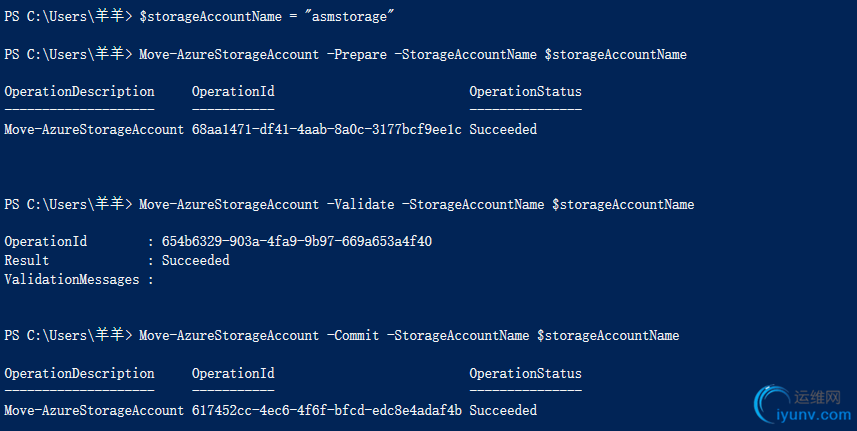Image resolution: width=857 pixels, height=431 pixels.
Task: Click the Succeeded status of Prepare operation
Action: (x=503, y=129)
